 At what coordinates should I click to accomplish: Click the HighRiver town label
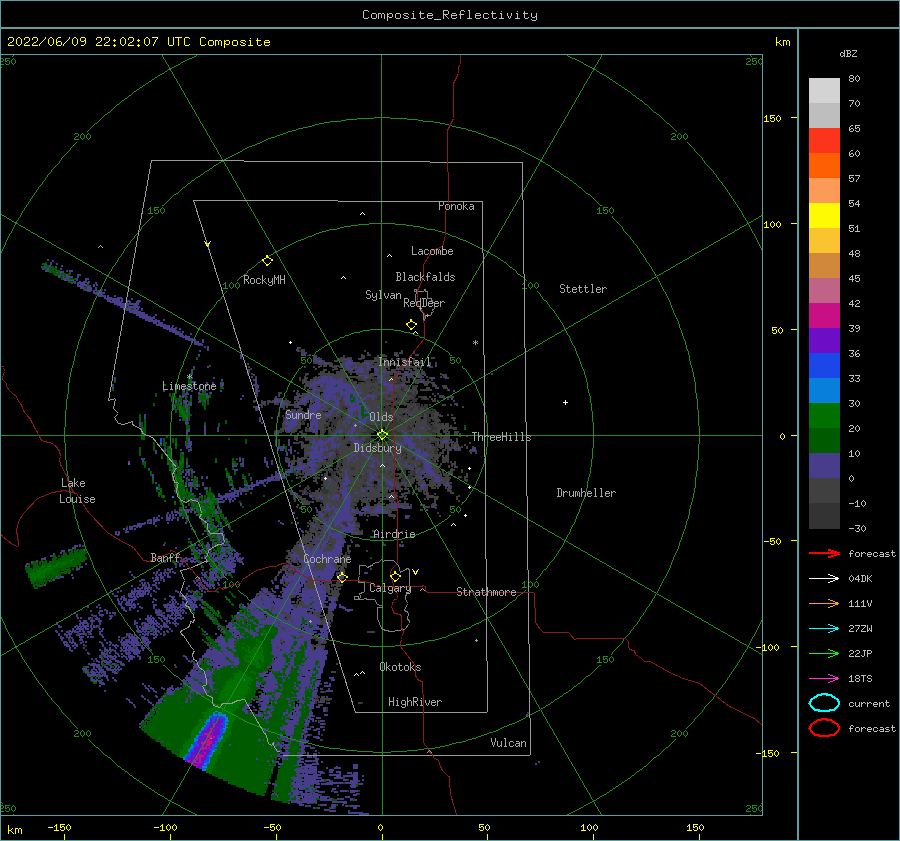(415, 702)
